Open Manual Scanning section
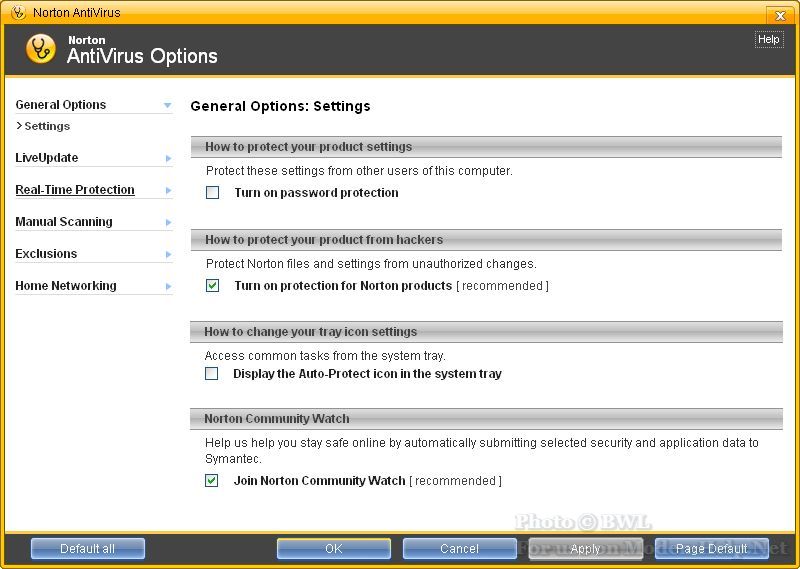 (x=64, y=221)
